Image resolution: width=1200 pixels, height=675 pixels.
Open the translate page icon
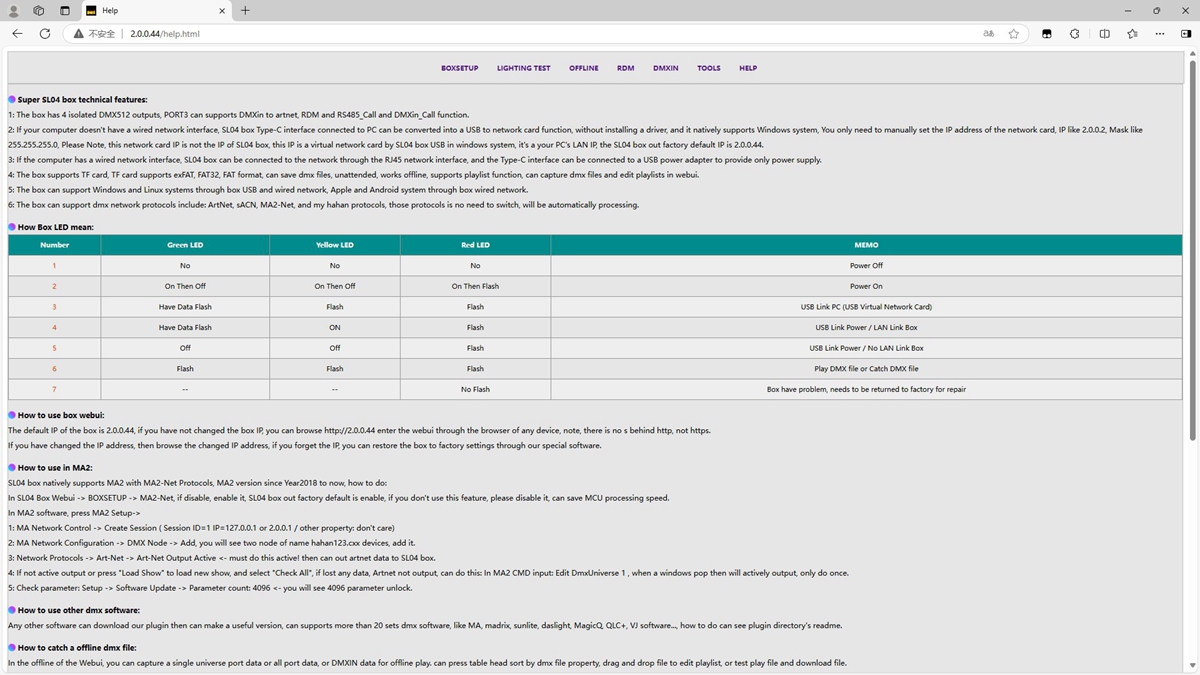[989, 33]
